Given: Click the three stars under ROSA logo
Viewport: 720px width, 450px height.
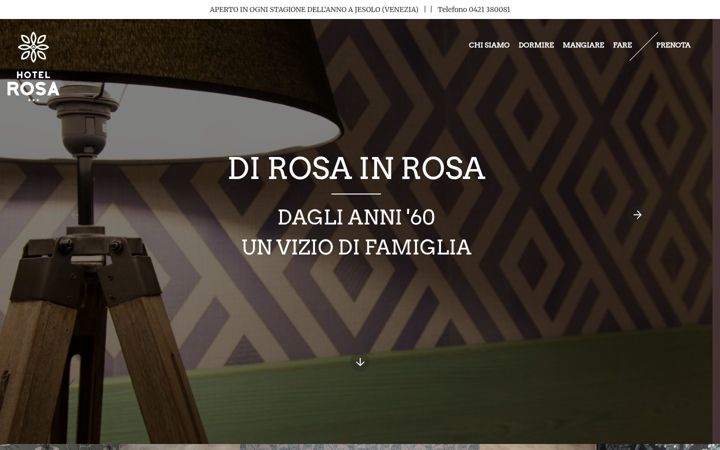Looking at the screenshot, I should pos(33,100).
